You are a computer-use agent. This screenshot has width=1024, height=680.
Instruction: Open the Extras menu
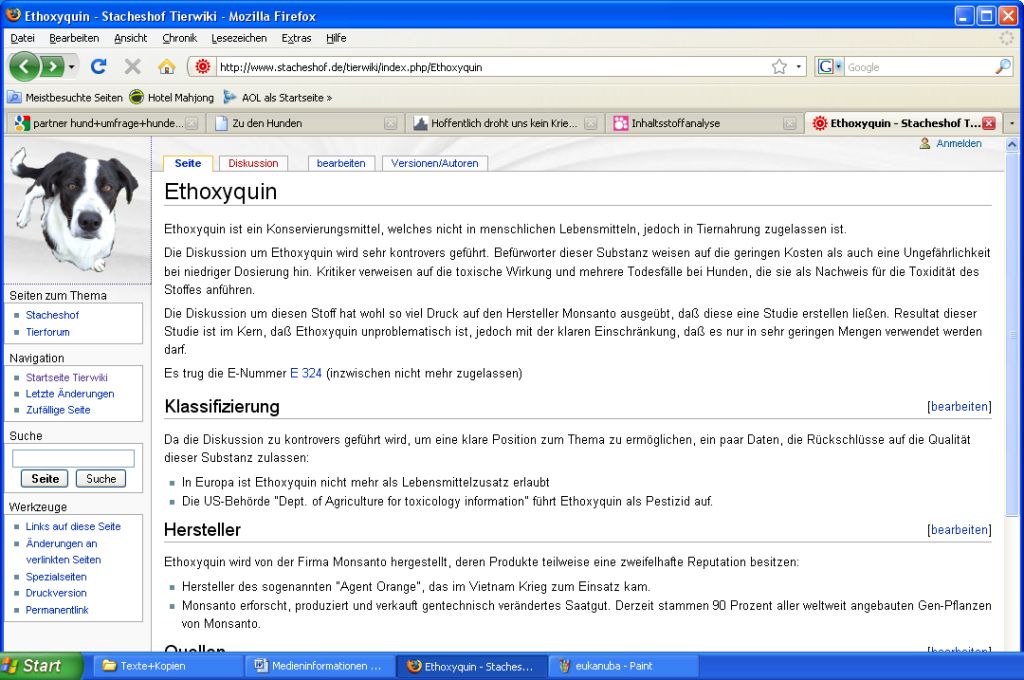tap(296, 38)
